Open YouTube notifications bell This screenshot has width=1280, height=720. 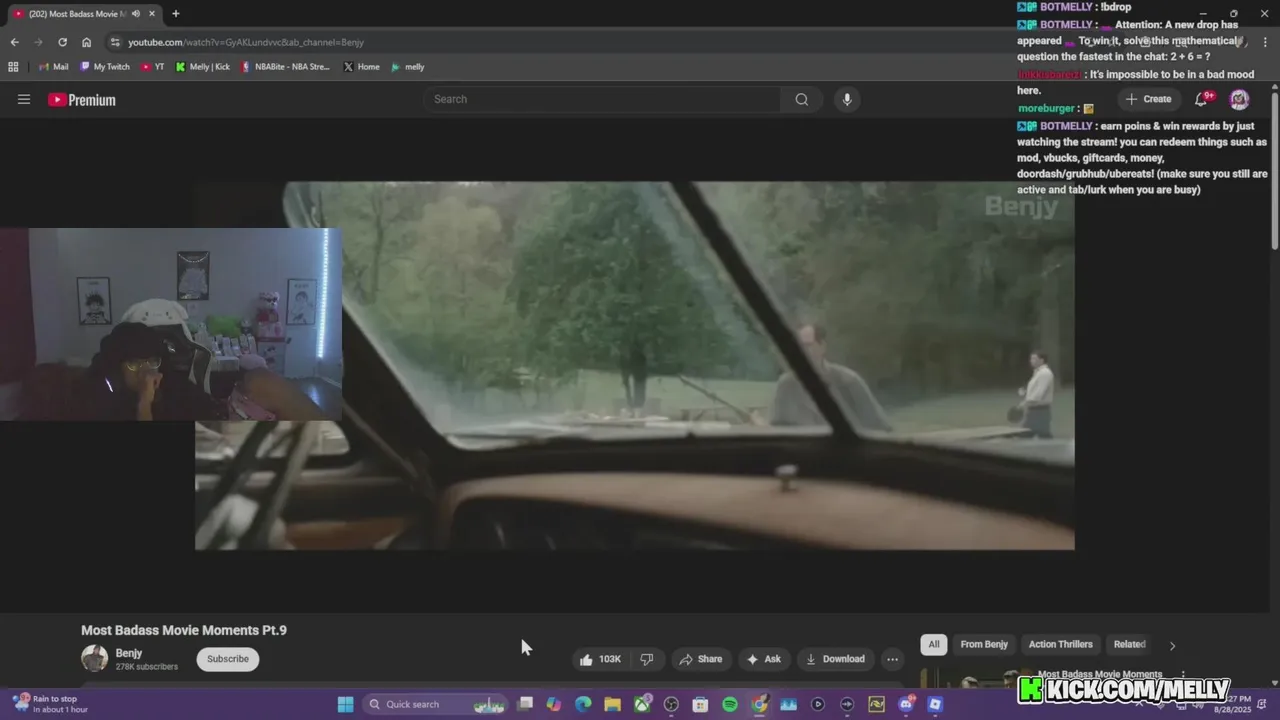coord(1202,99)
